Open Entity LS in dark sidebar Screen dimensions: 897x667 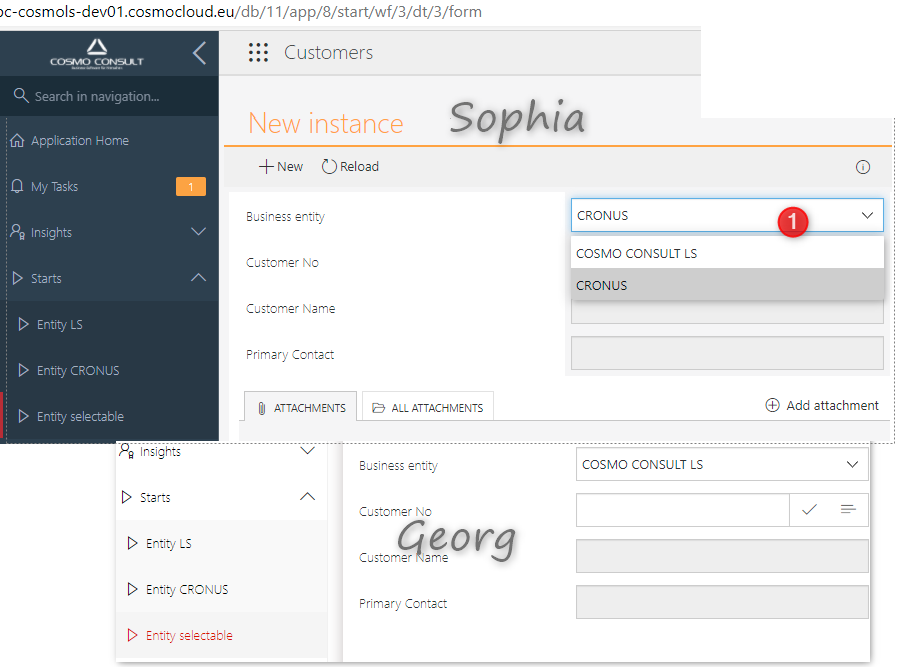tap(59, 324)
